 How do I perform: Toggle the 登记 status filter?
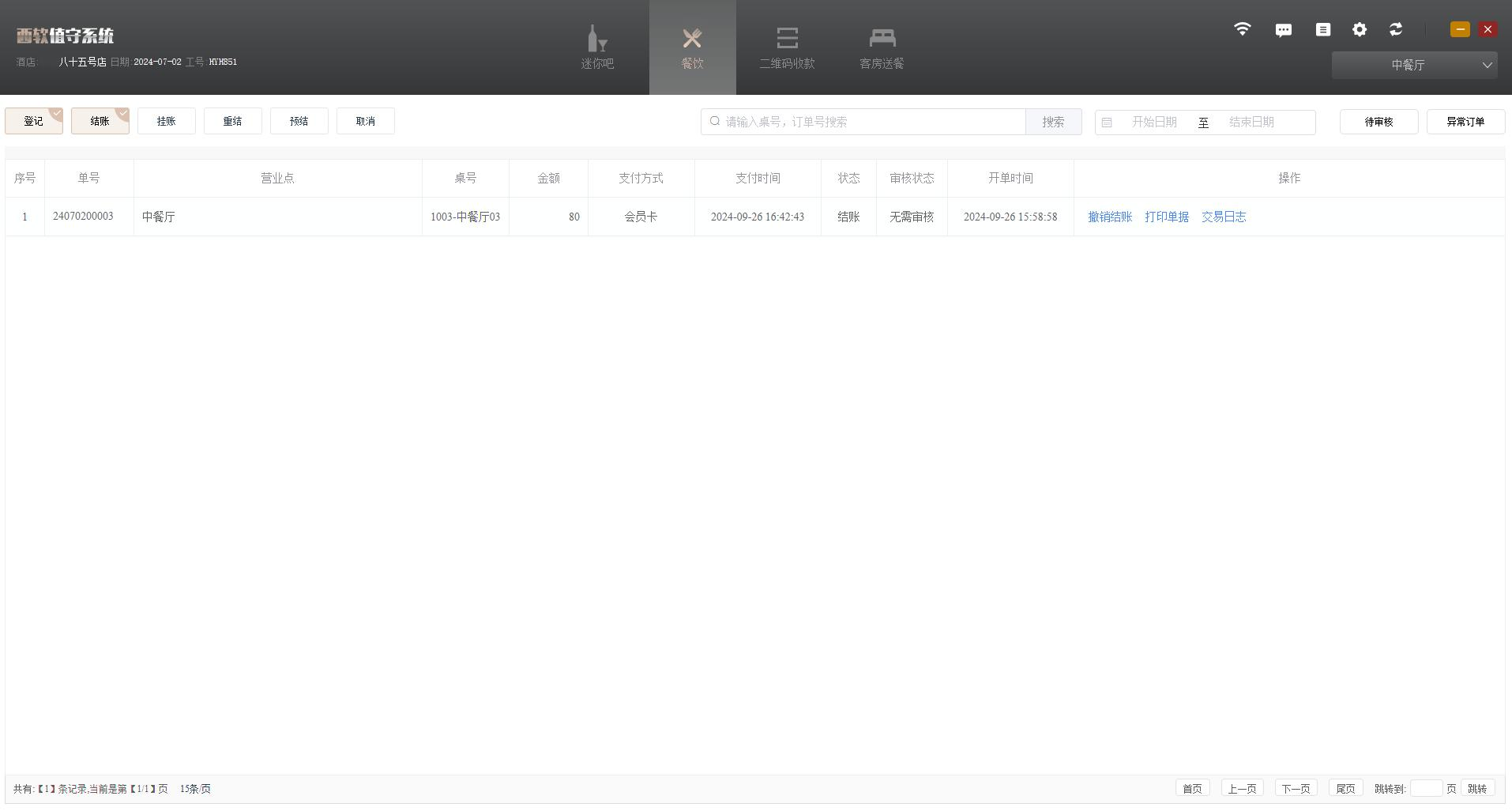pos(34,121)
